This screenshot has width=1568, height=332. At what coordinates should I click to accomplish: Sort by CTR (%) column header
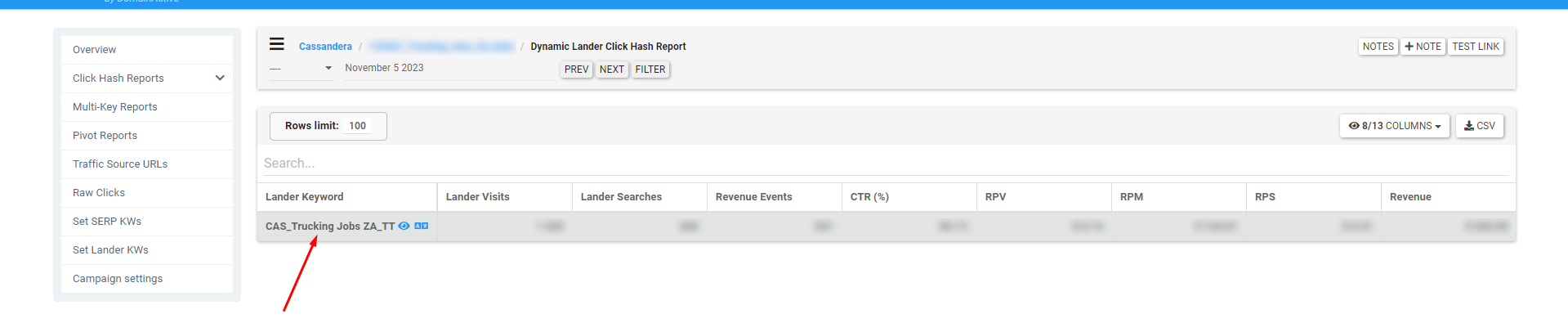(909, 197)
